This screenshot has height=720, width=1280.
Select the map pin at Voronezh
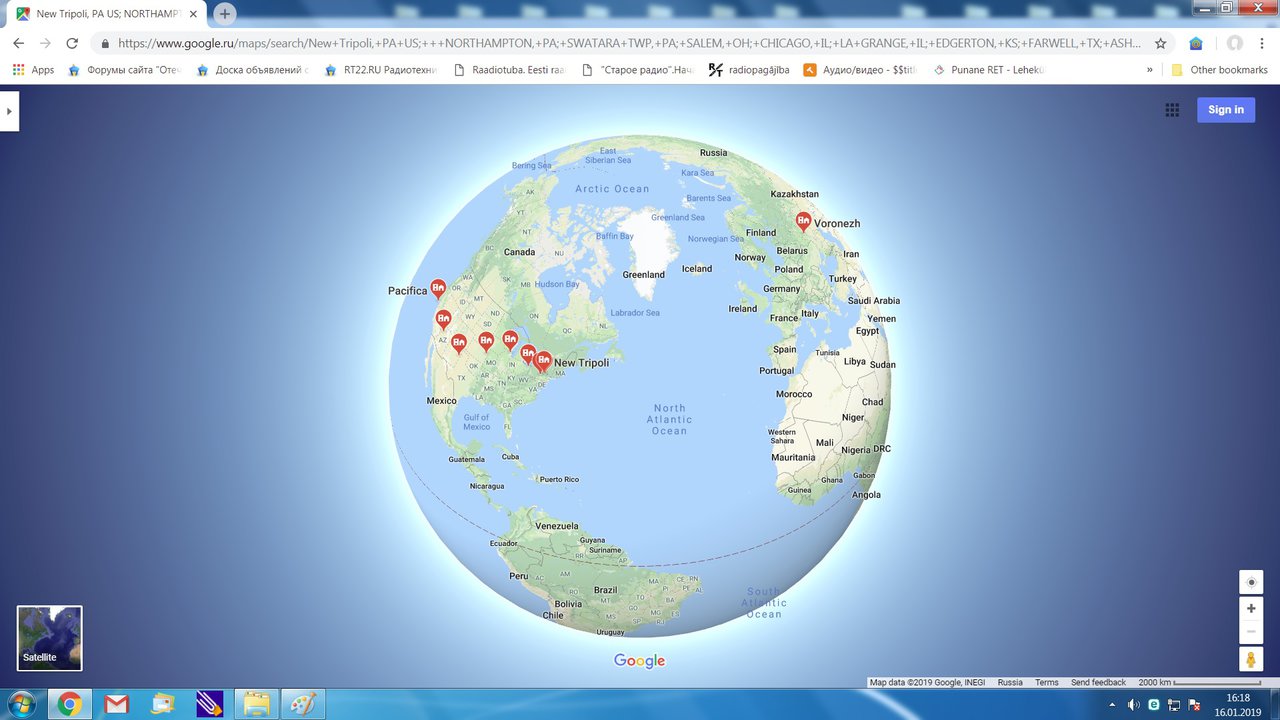click(x=803, y=221)
